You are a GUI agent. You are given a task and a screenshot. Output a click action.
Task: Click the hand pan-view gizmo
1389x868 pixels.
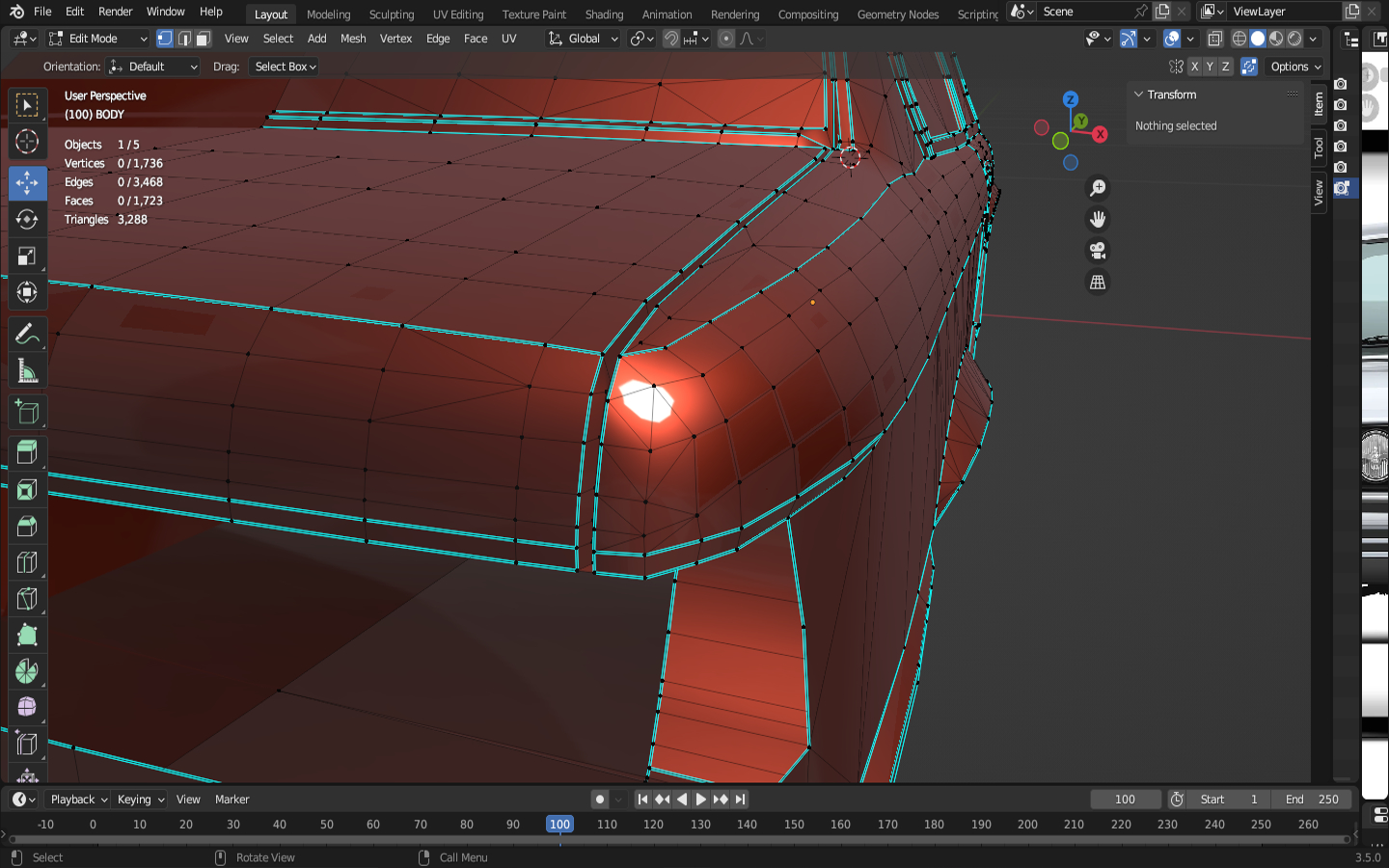click(1098, 219)
